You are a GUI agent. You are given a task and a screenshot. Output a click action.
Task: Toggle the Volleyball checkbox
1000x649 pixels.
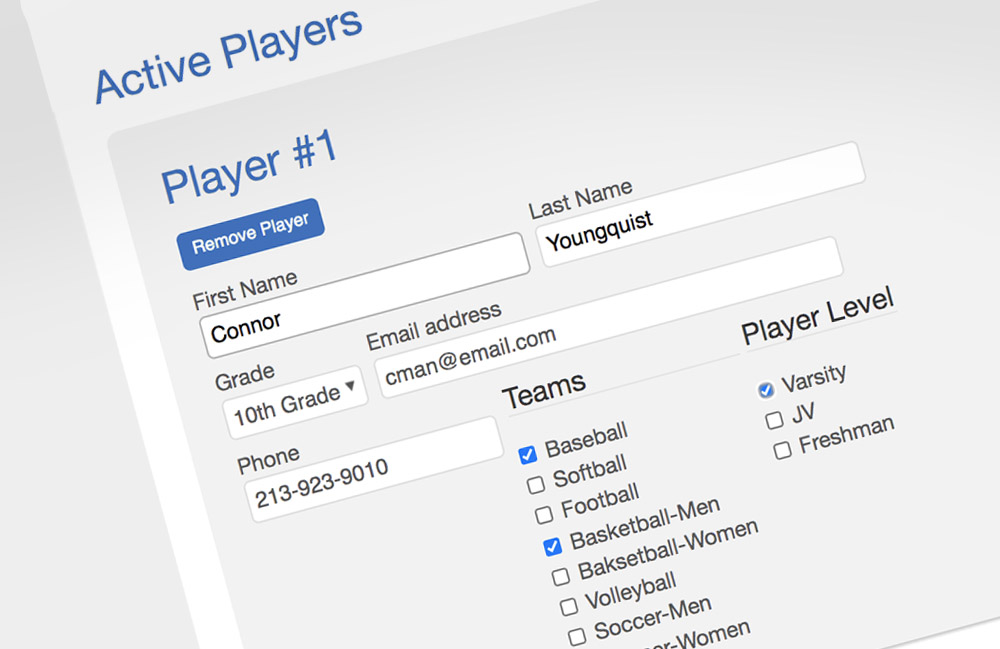[569, 606]
